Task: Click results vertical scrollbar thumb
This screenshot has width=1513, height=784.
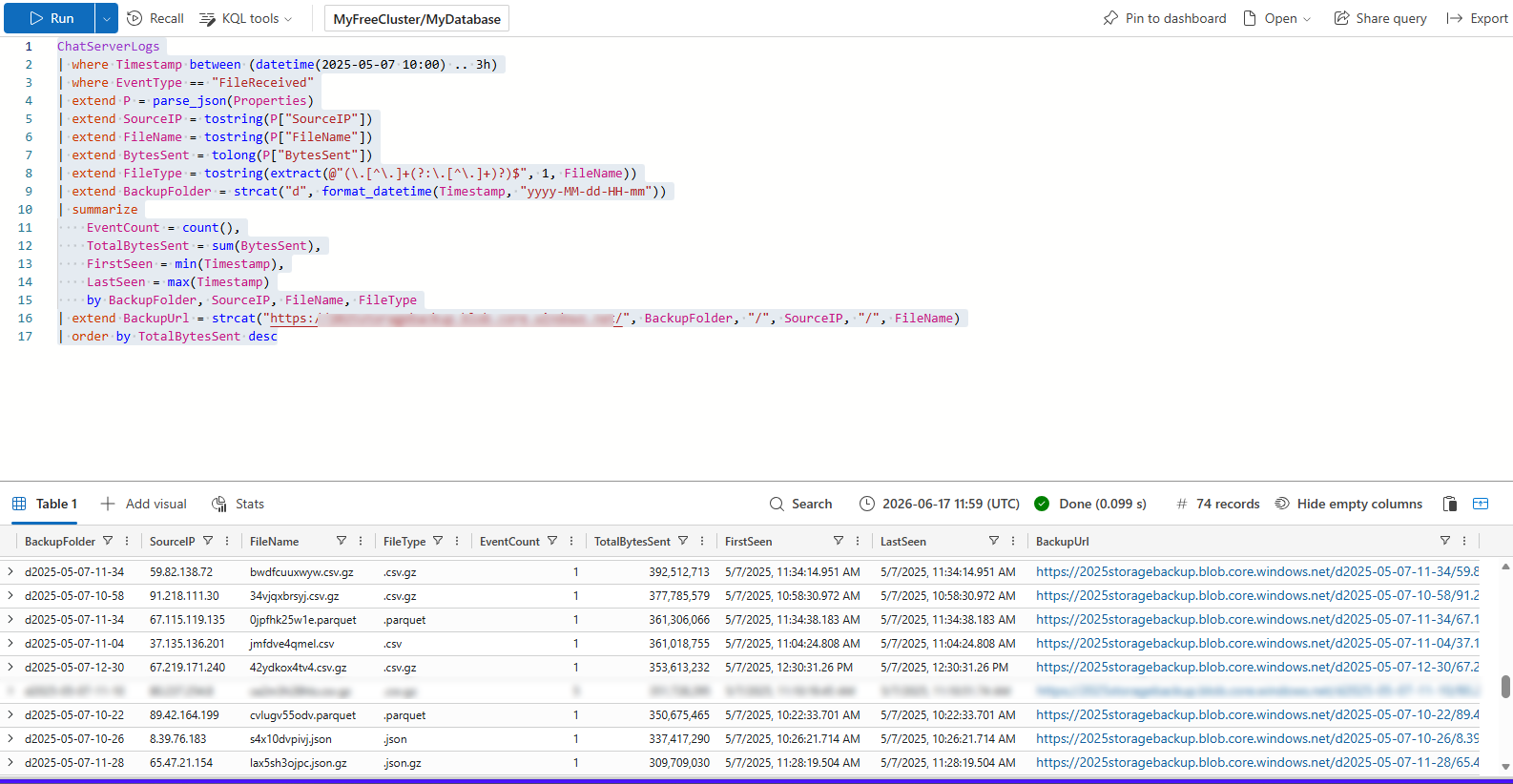Action: click(x=1505, y=687)
